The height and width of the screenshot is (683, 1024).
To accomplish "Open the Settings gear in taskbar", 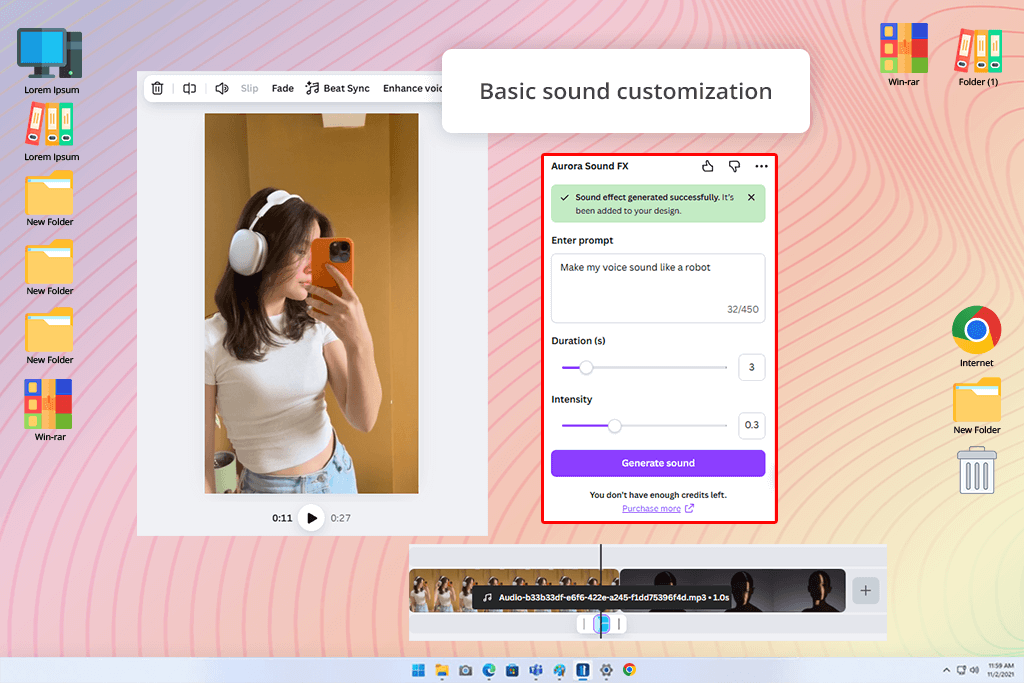I will coord(606,670).
